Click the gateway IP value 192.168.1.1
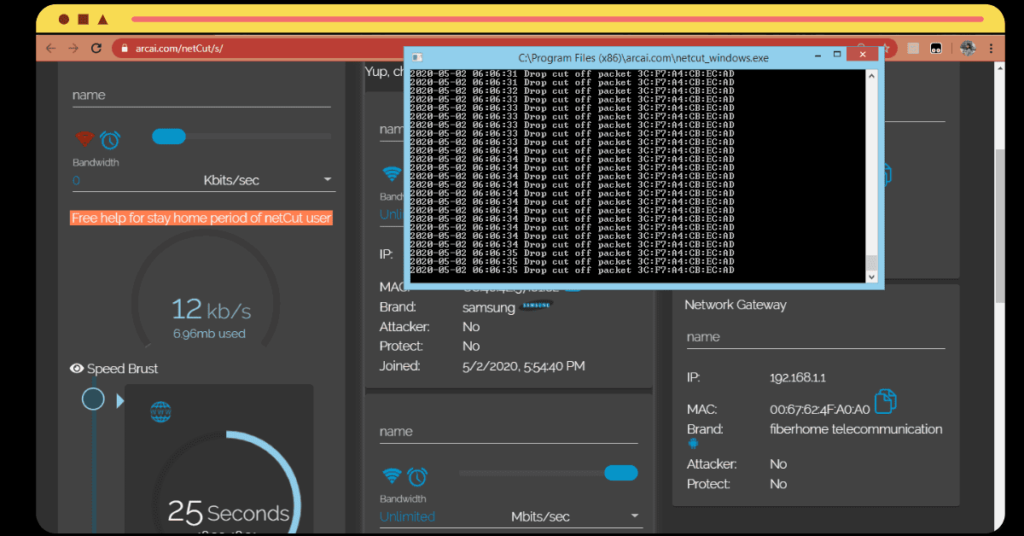Screen dimensions: 1024x536 tap(797, 377)
